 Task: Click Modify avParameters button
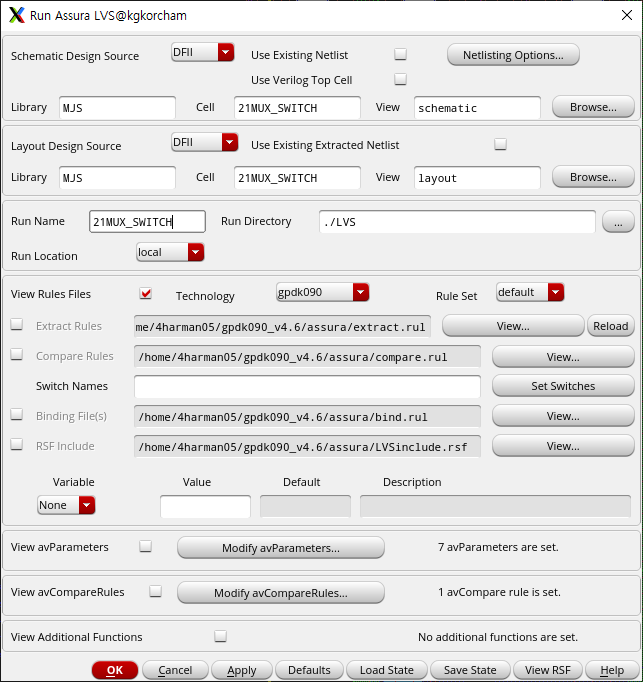[281, 548]
